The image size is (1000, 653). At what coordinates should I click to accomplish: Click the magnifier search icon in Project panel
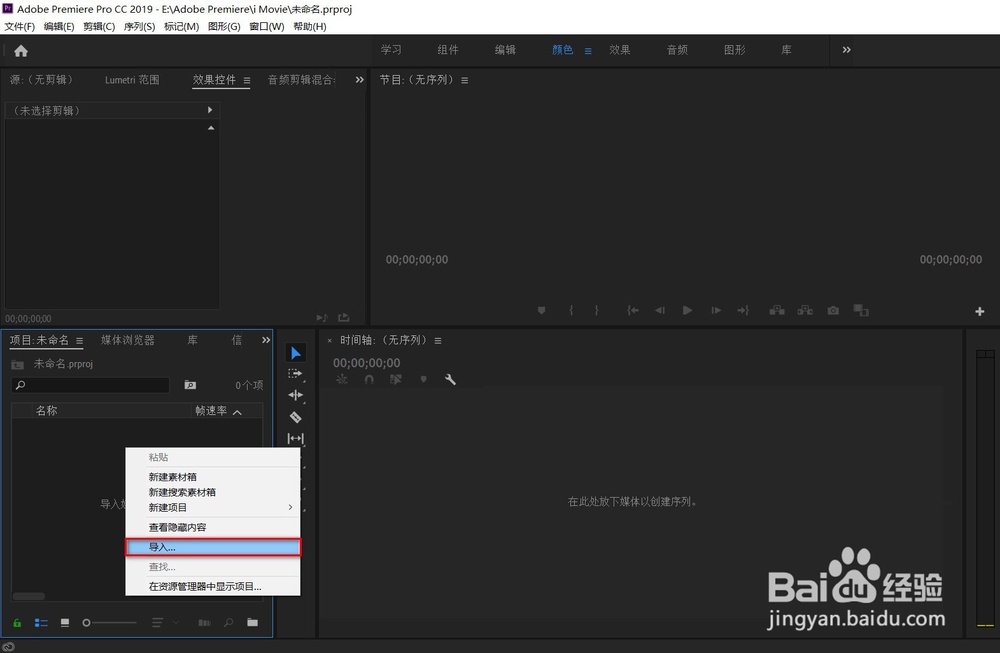click(x=228, y=622)
